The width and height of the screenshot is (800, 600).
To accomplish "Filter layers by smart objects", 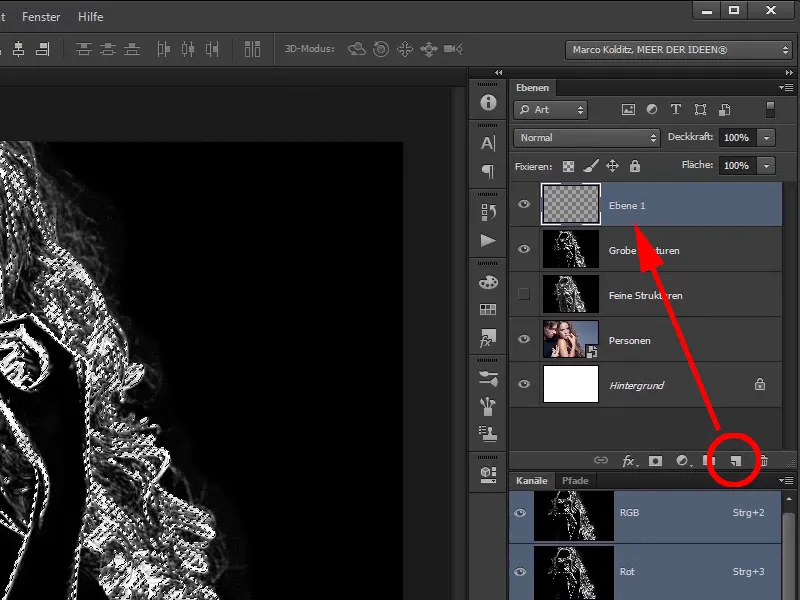I will (724, 110).
